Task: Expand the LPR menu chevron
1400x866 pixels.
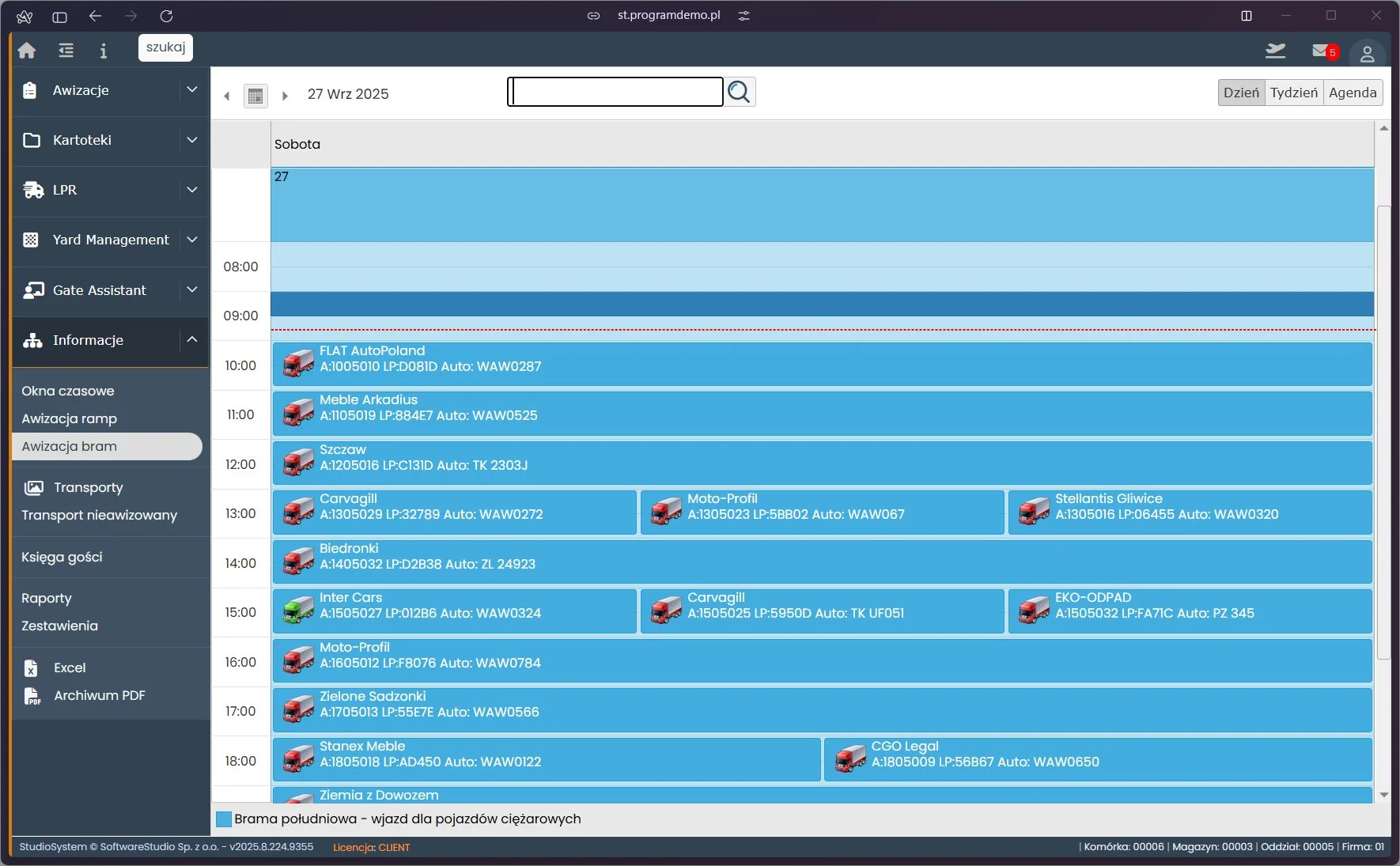Action: coord(192,190)
